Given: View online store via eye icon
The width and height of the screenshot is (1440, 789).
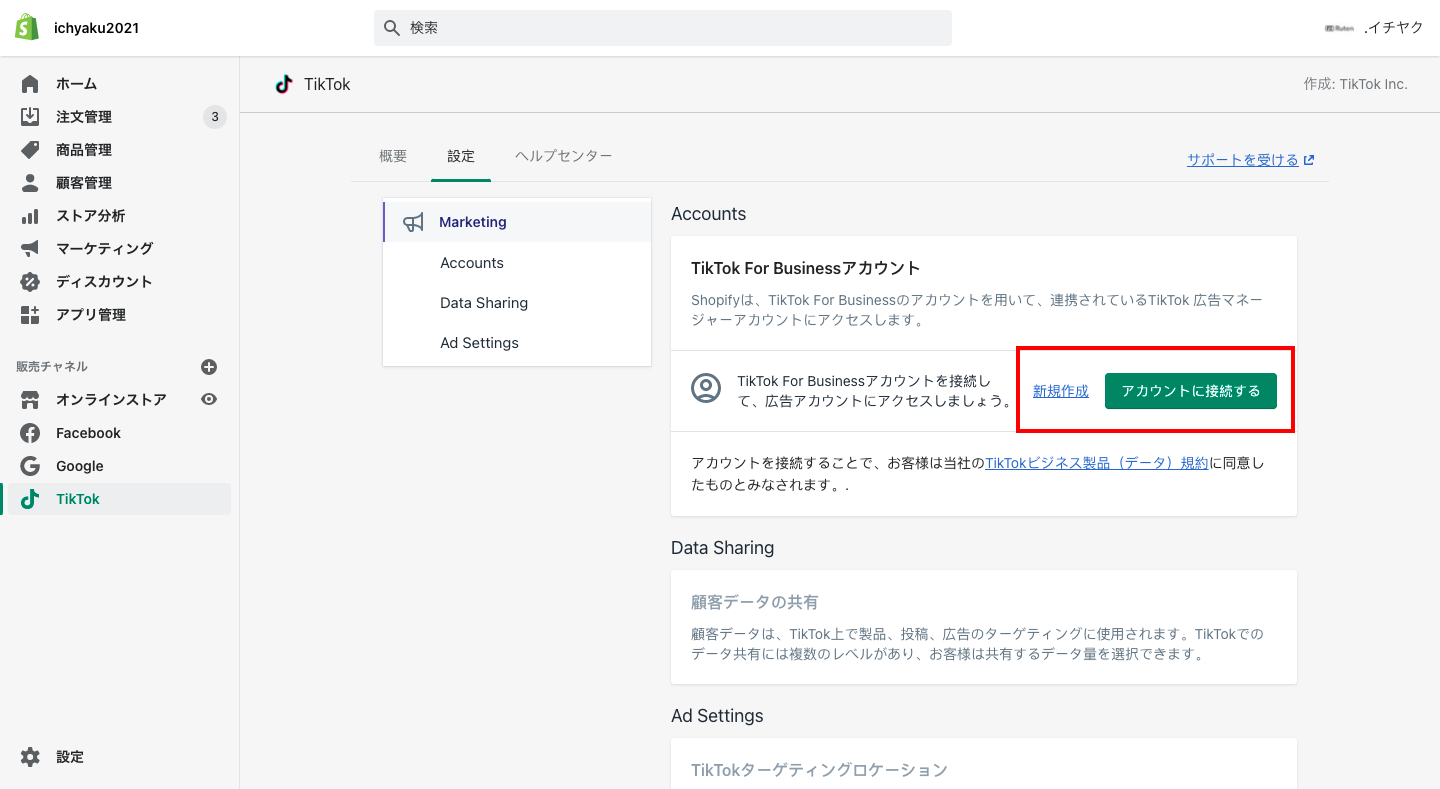Looking at the screenshot, I should [x=209, y=399].
